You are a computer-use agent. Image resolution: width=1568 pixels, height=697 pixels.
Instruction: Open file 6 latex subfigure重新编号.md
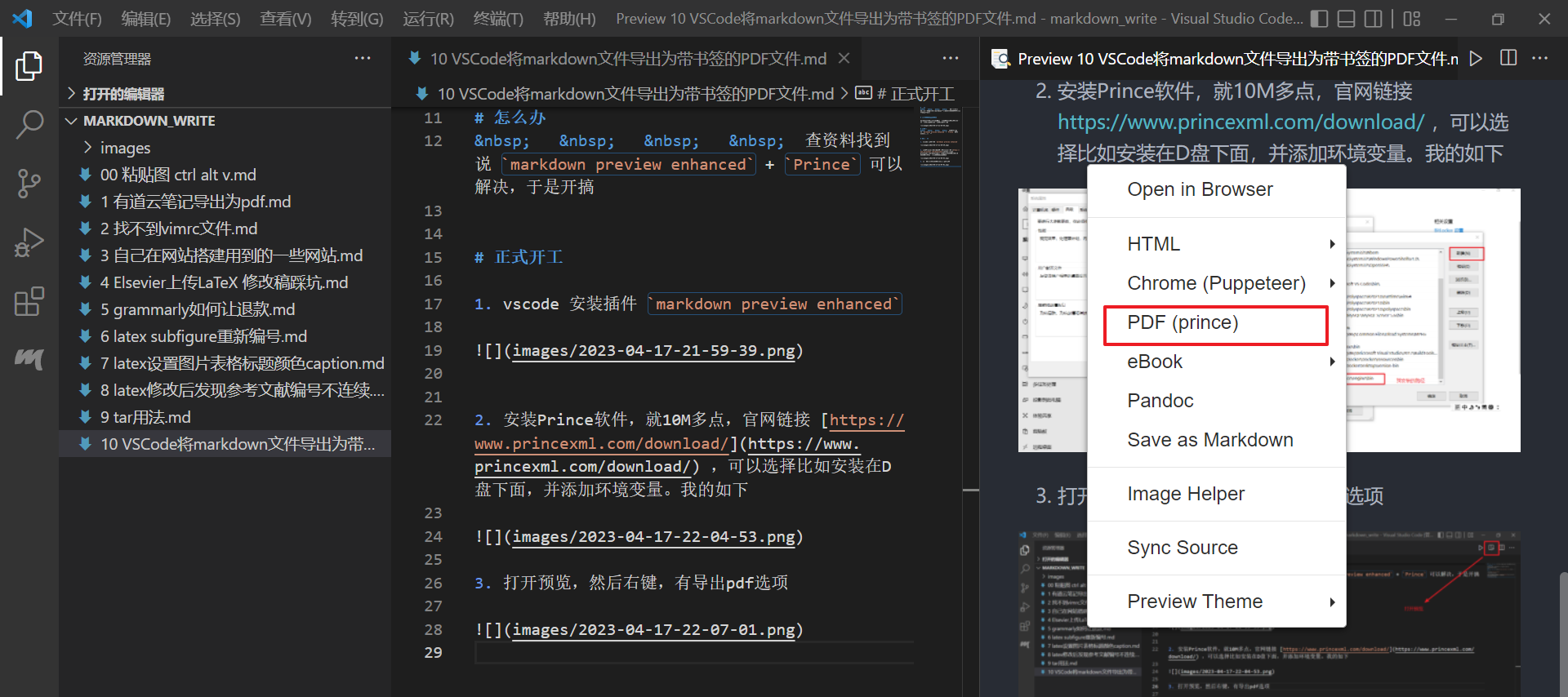[x=226, y=336]
